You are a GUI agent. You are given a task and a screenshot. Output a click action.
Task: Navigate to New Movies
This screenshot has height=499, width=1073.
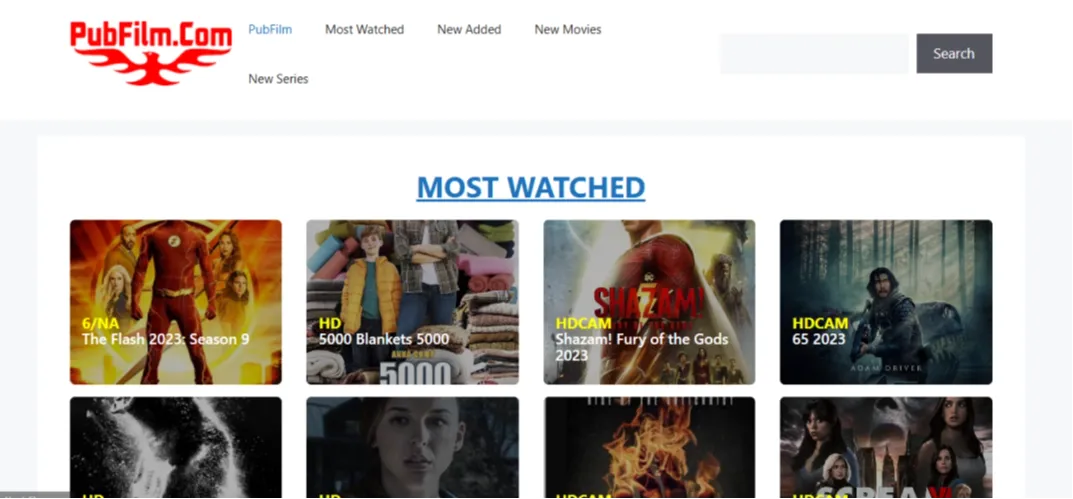coord(567,29)
